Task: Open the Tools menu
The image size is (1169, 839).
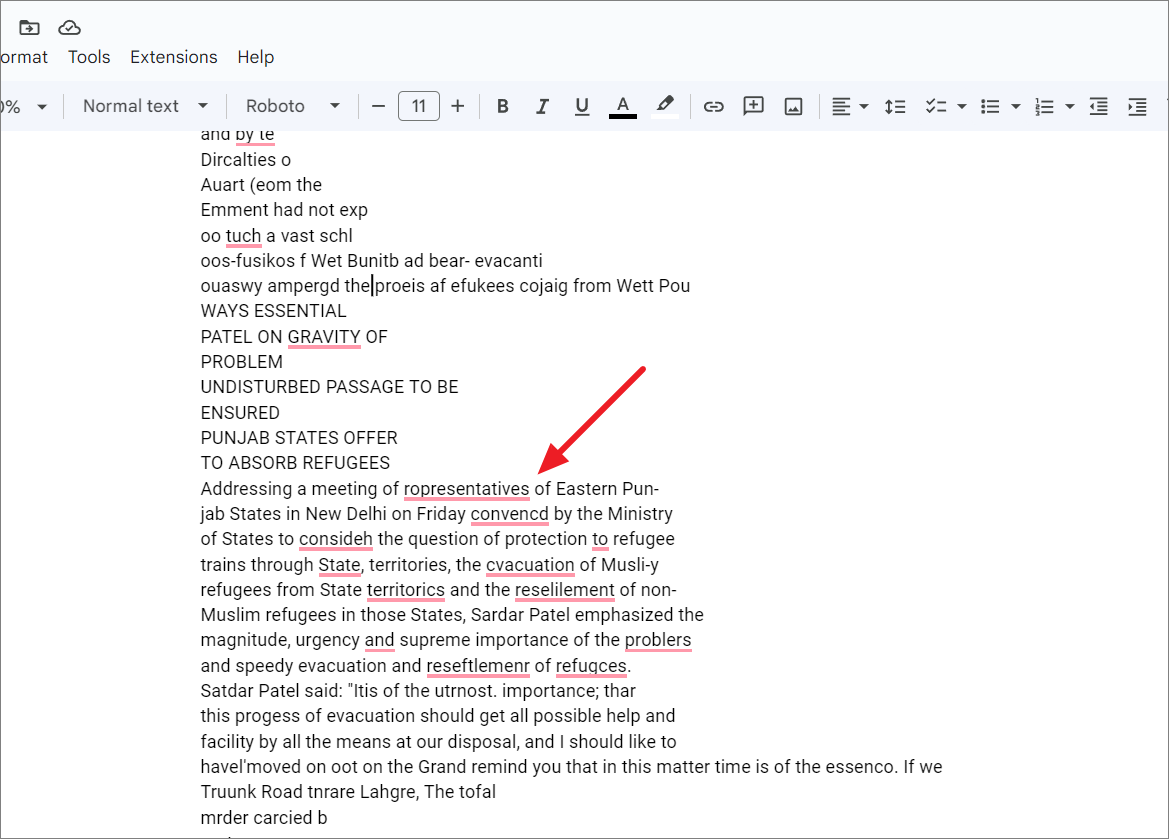Action: click(88, 57)
